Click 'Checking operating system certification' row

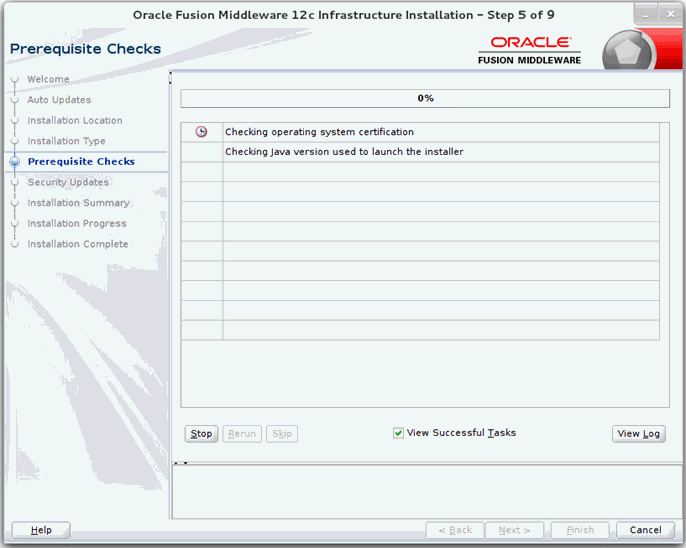(x=420, y=132)
